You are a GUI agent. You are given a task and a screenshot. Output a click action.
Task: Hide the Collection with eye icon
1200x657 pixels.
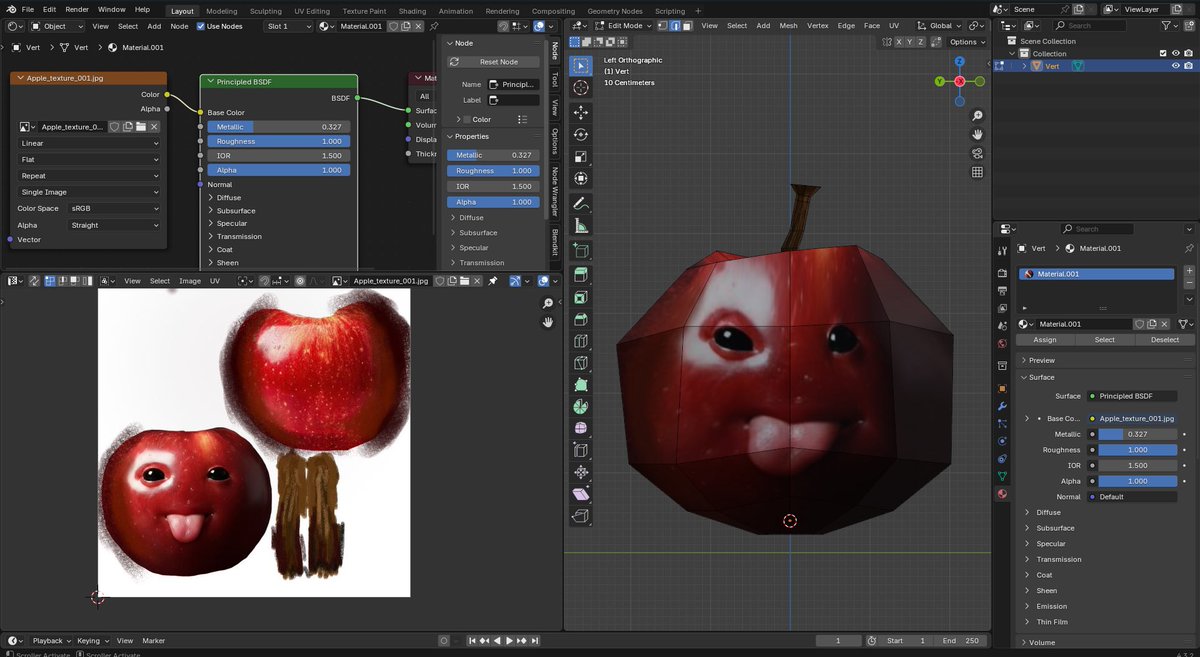(x=1175, y=53)
